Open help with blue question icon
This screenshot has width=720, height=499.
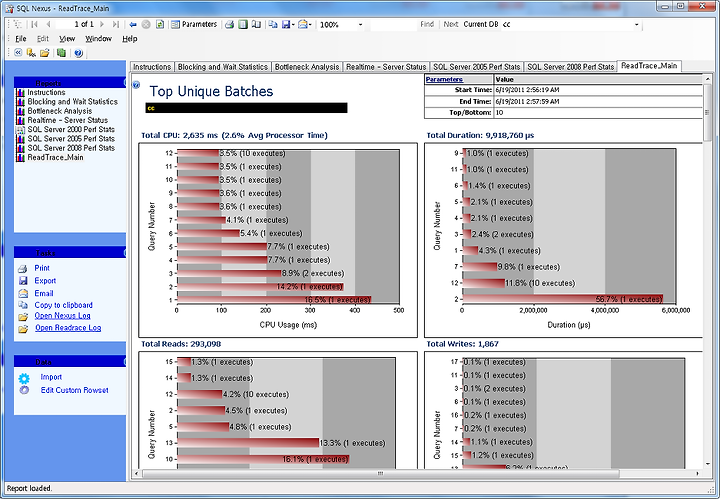pyautogui.click(x=78, y=53)
